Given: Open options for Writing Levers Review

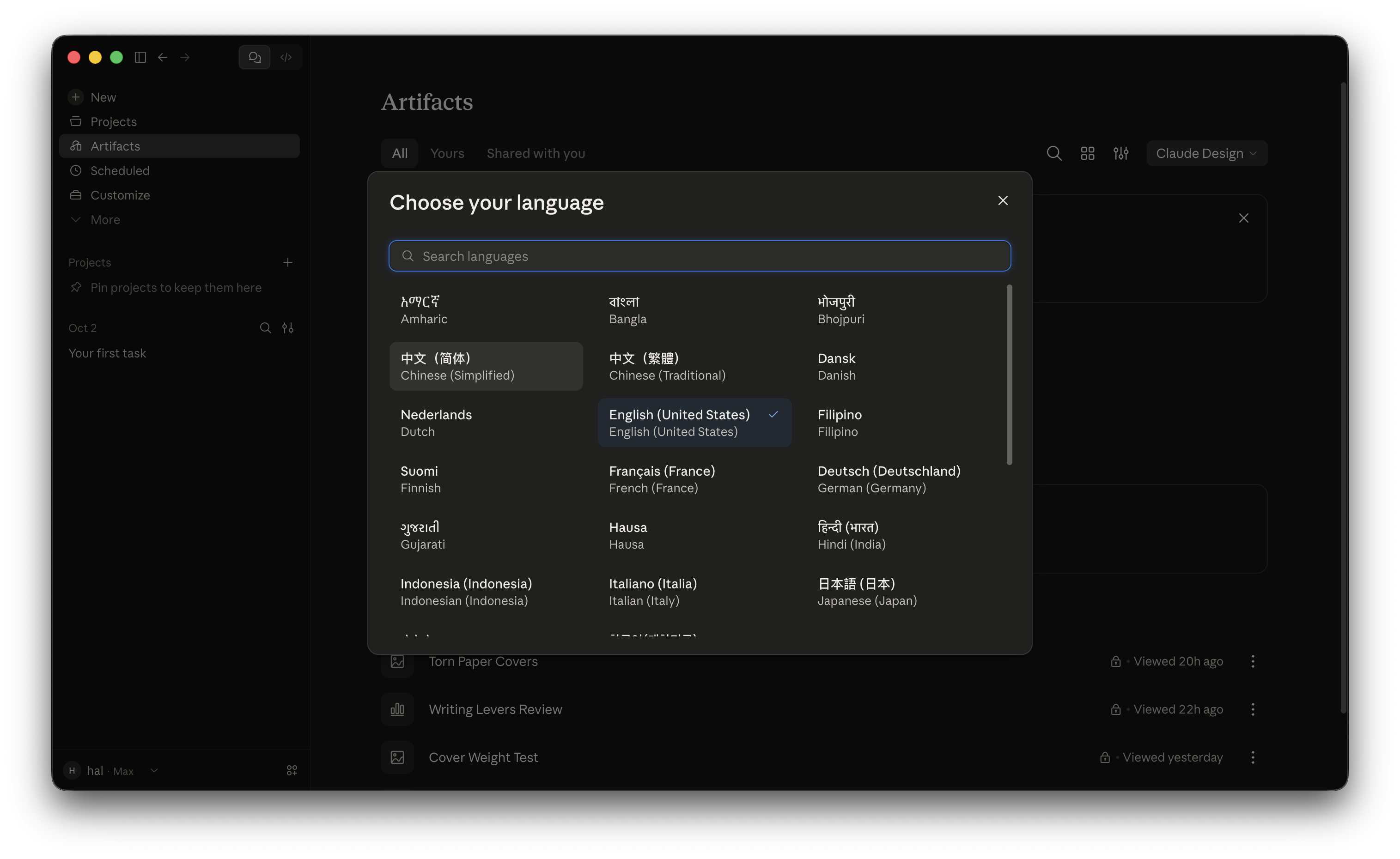Looking at the screenshot, I should click(1253, 709).
